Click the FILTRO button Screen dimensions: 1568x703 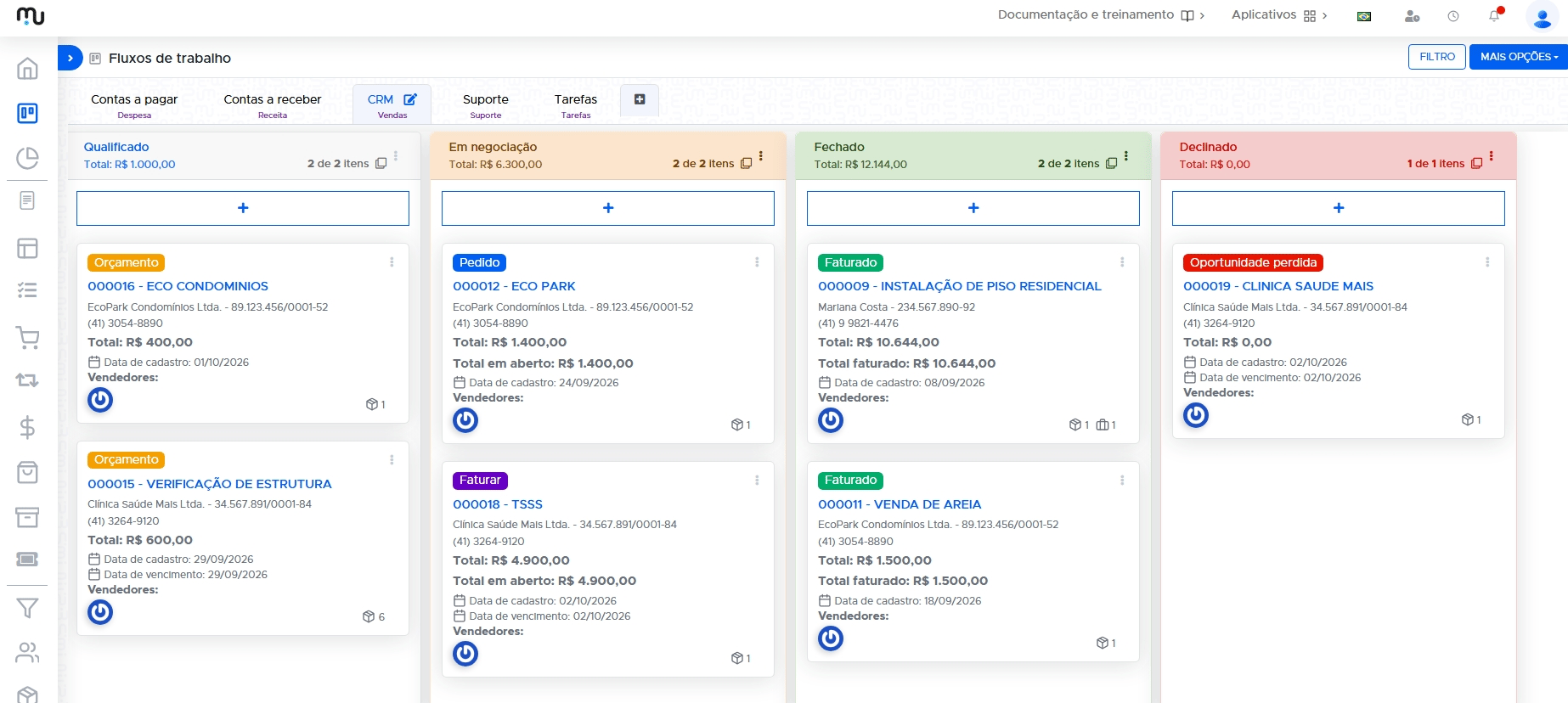pyautogui.click(x=1437, y=57)
